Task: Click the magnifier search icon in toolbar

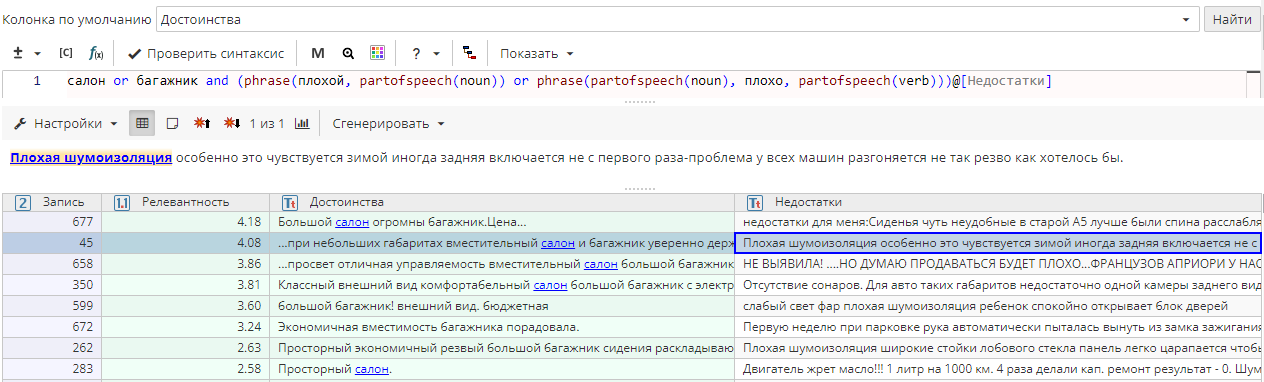Action: coord(348,53)
